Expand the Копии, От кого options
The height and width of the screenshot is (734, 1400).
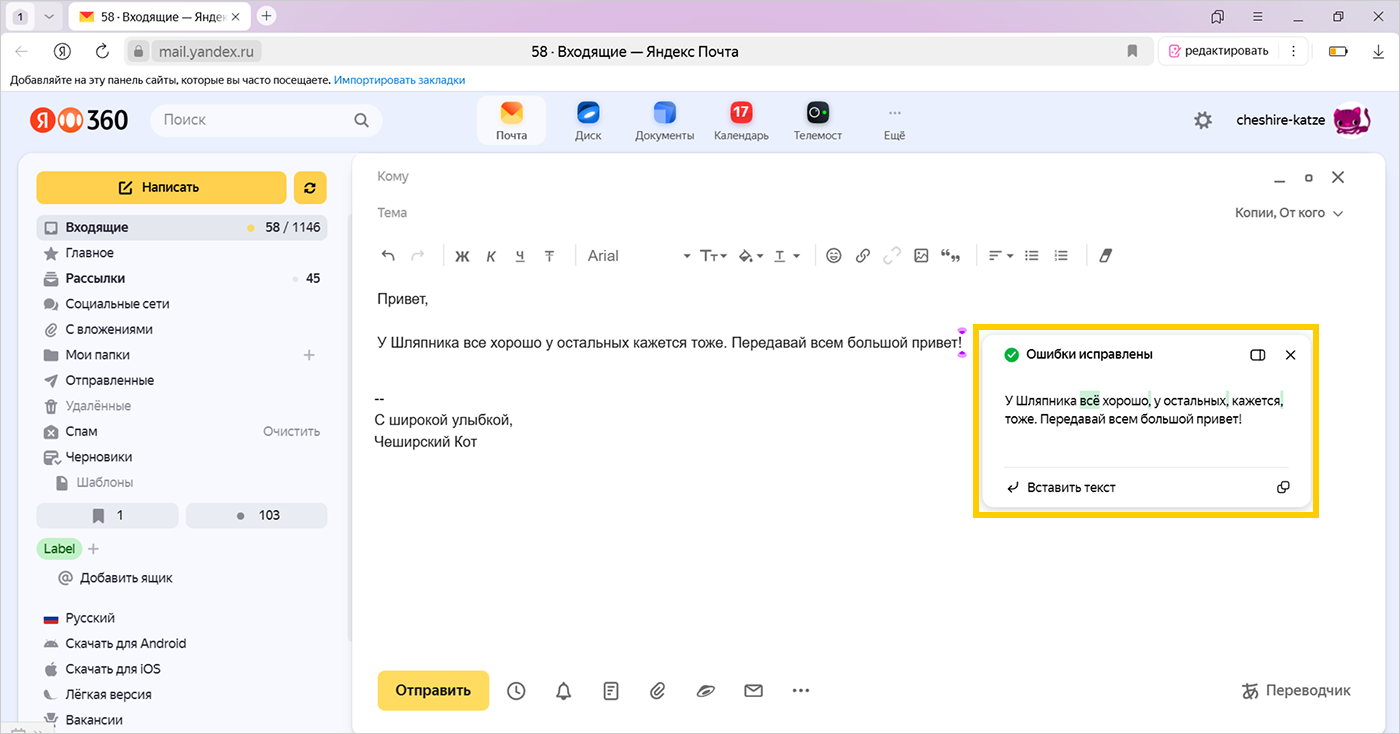tap(1289, 213)
